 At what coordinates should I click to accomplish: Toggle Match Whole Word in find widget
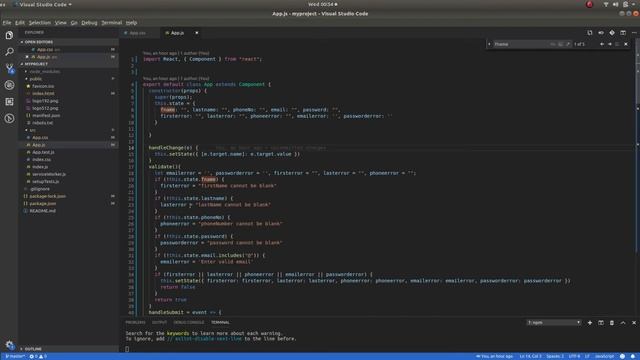click(560, 44)
